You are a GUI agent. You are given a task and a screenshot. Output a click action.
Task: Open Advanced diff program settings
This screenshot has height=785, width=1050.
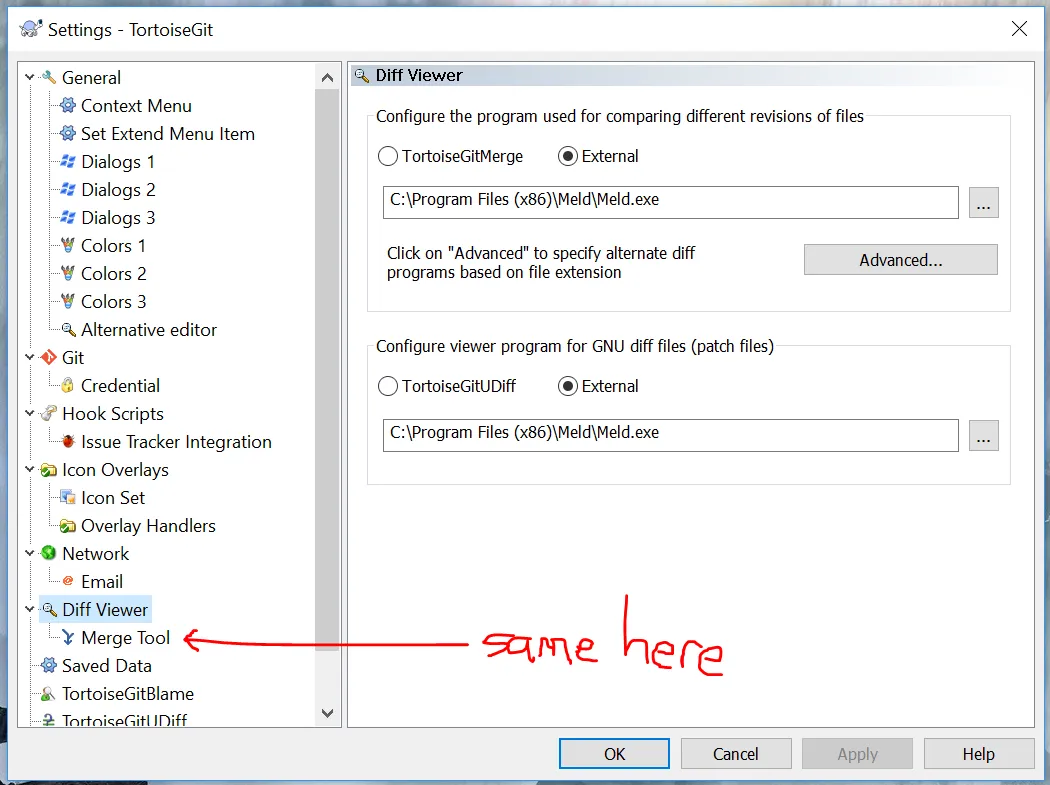coord(901,260)
